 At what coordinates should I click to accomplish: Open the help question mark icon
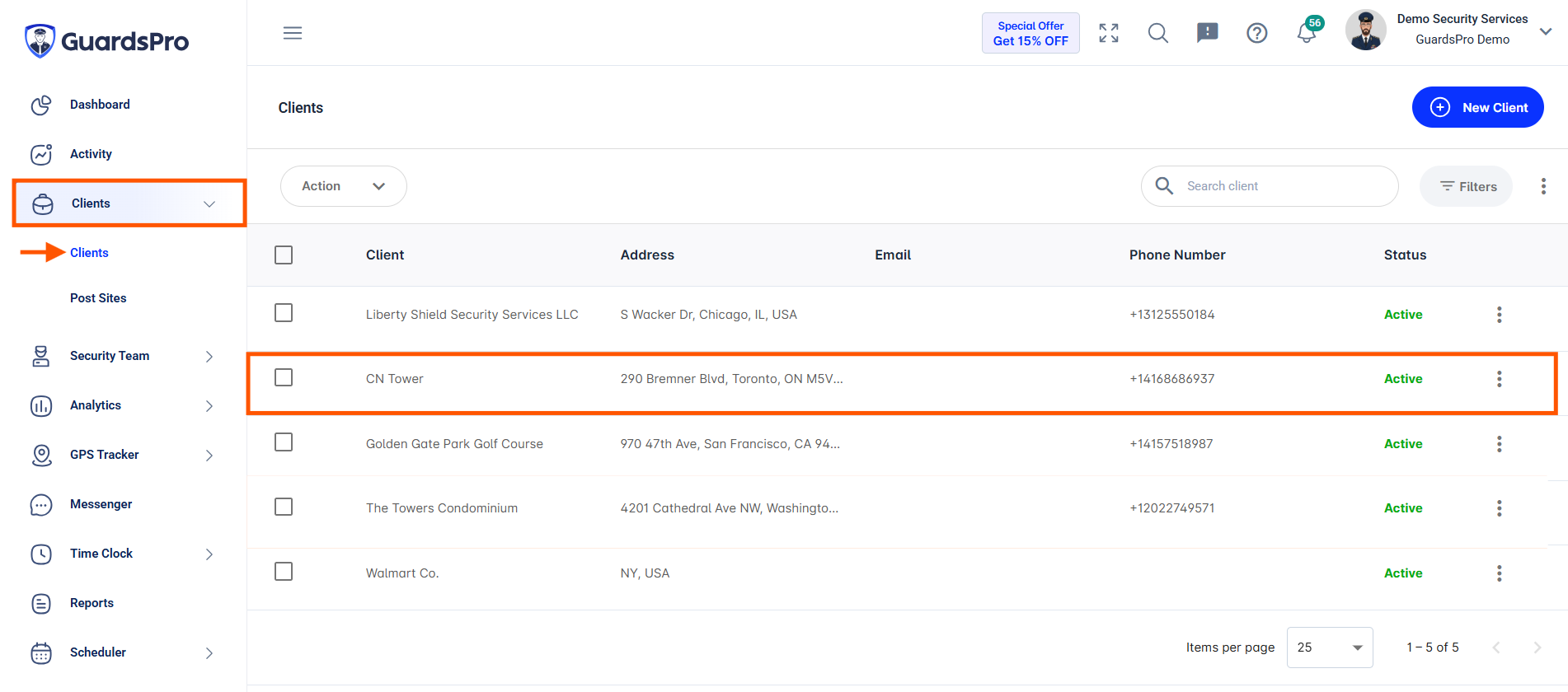1257,33
